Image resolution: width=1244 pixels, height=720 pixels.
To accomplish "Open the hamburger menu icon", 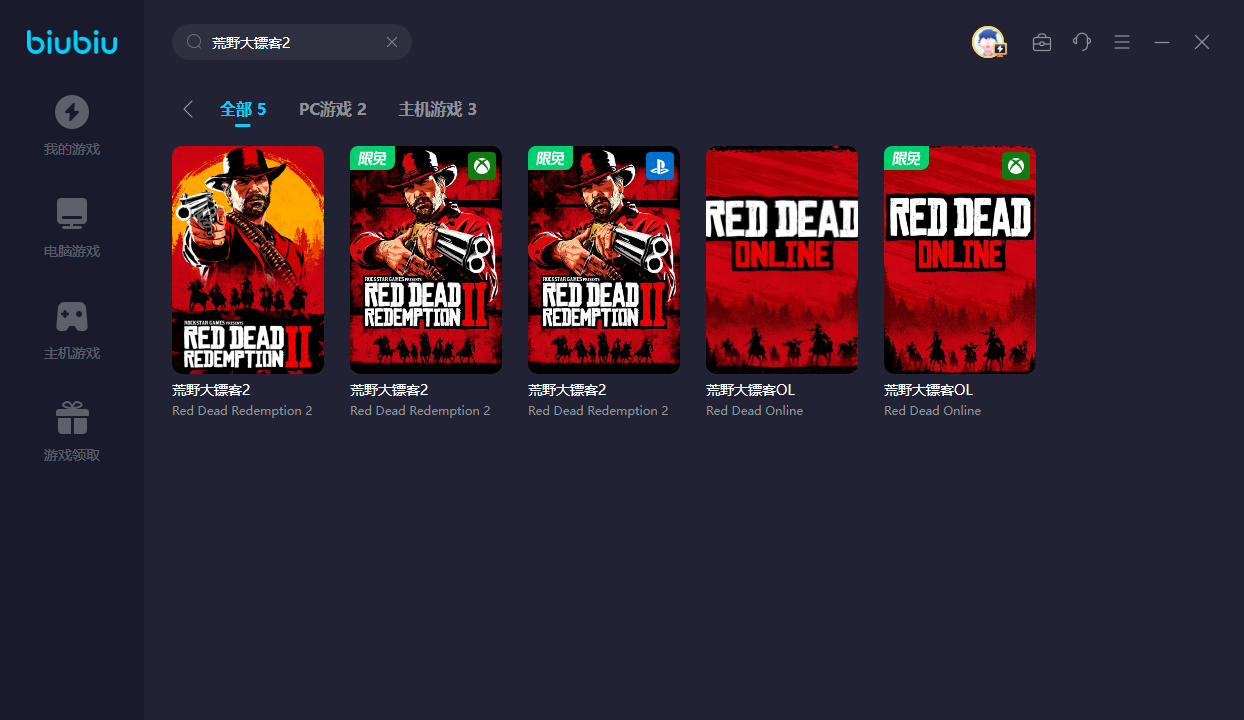I will (1122, 42).
